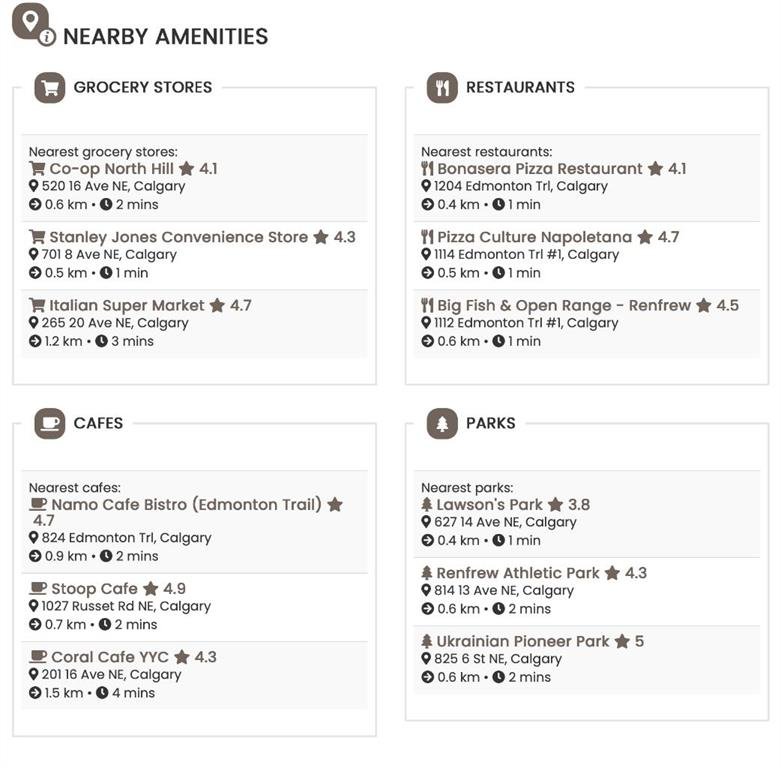
Task: Click the cart icon beside Italian Super Market
Action: [x=37, y=305]
